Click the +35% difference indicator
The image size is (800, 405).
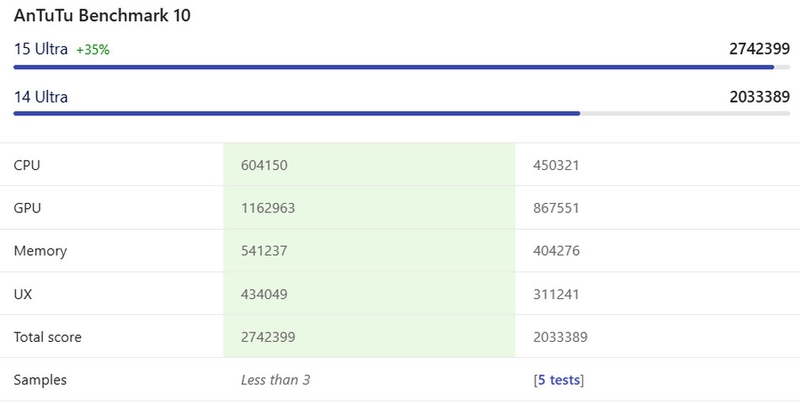[93, 50]
